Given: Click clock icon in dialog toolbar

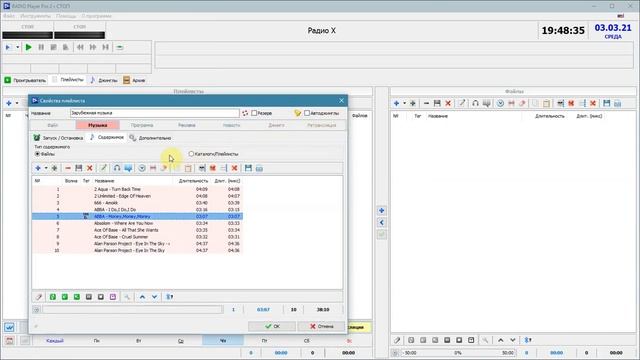Looking at the screenshot, I should click(142, 168).
